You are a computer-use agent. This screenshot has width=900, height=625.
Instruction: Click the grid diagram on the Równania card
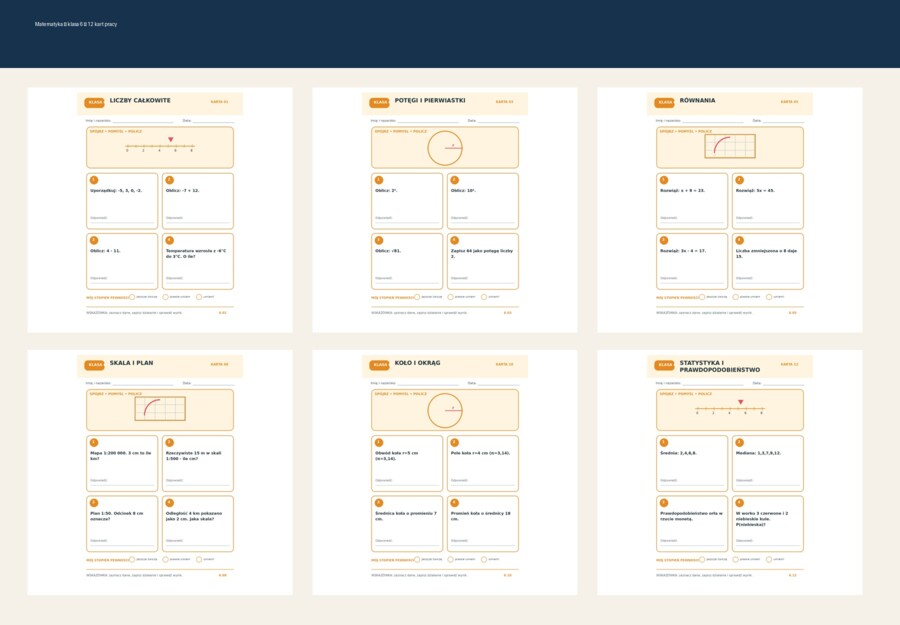(x=730, y=146)
